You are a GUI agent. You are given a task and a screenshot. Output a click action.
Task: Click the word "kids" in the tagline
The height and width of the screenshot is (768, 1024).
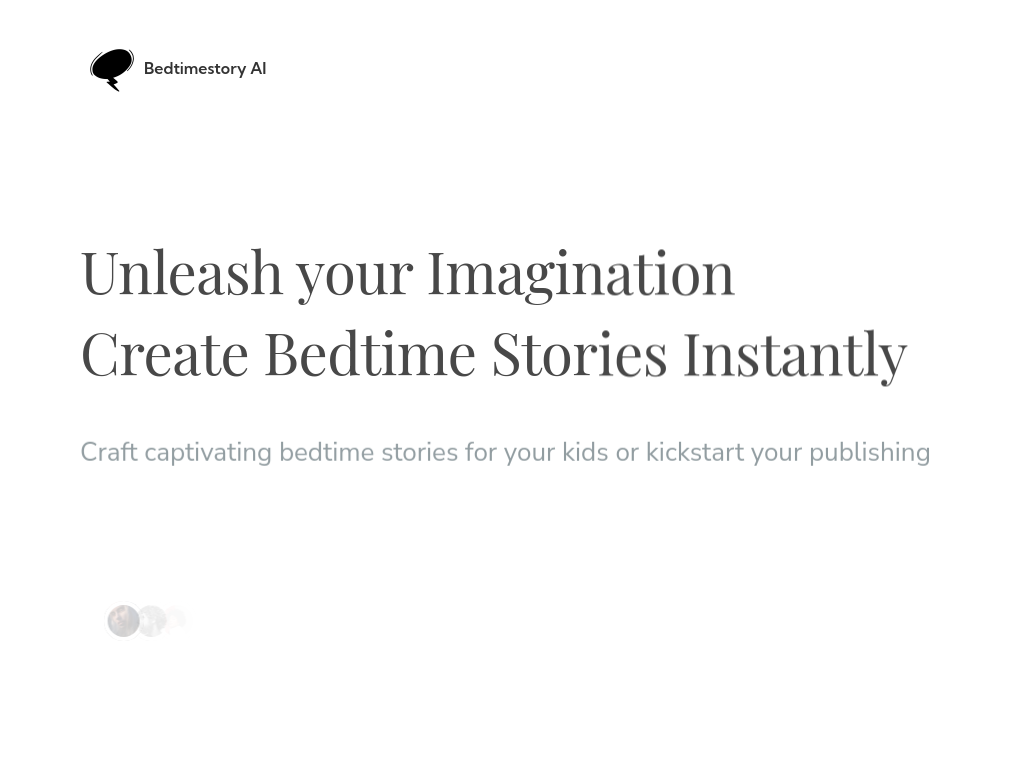pos(585,452)
